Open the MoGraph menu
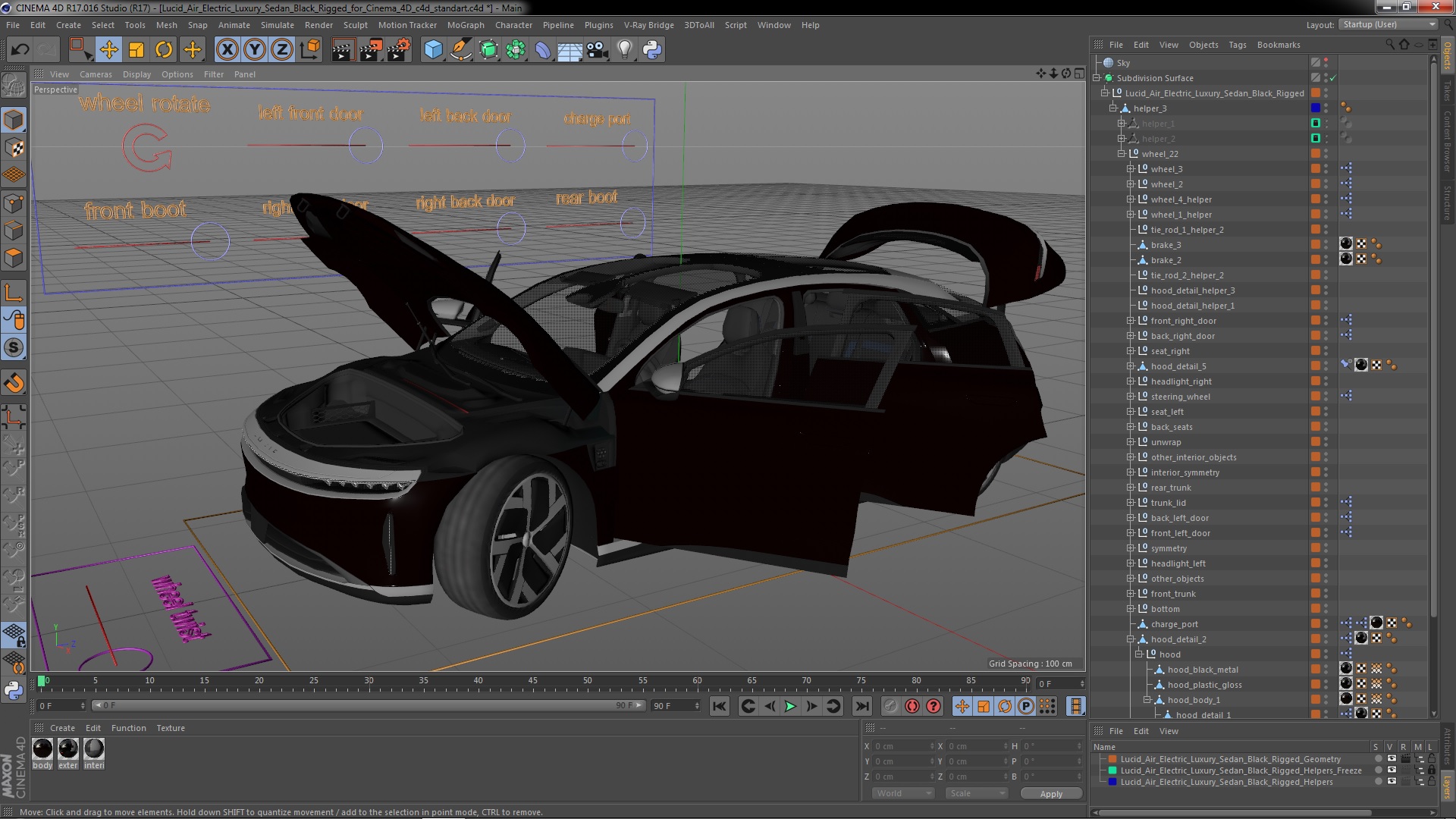Viewport: 1456px width, 819px height. 465,25
